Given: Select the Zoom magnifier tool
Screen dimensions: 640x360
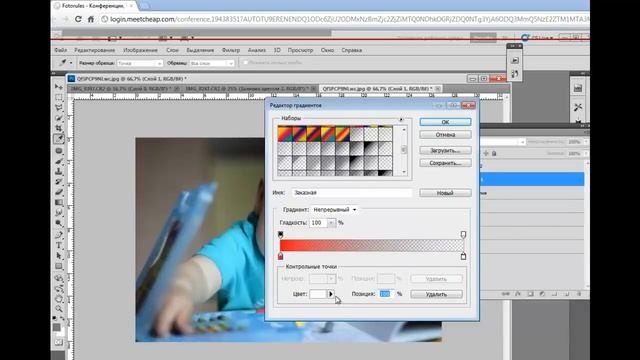Looking at the screenshot, I should (x=59, y=309).
